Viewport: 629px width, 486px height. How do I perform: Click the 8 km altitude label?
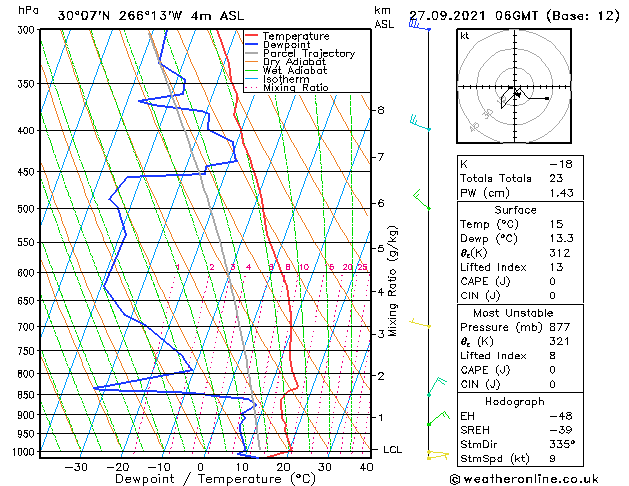coord(381,110)
